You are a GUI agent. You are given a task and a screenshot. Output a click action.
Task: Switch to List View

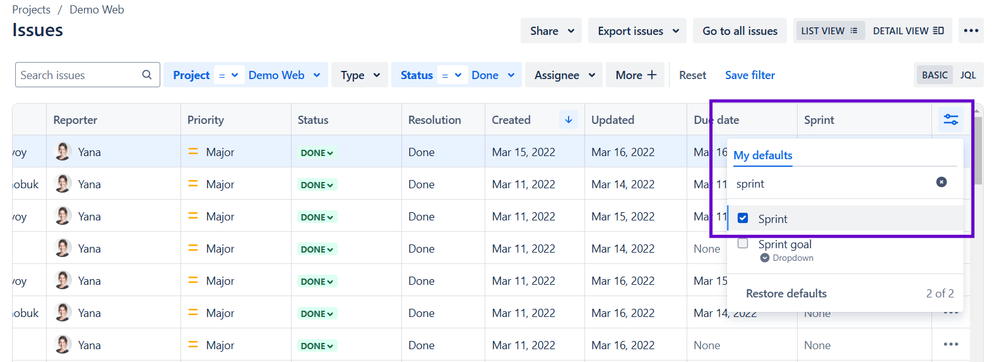tap(830, 31)
